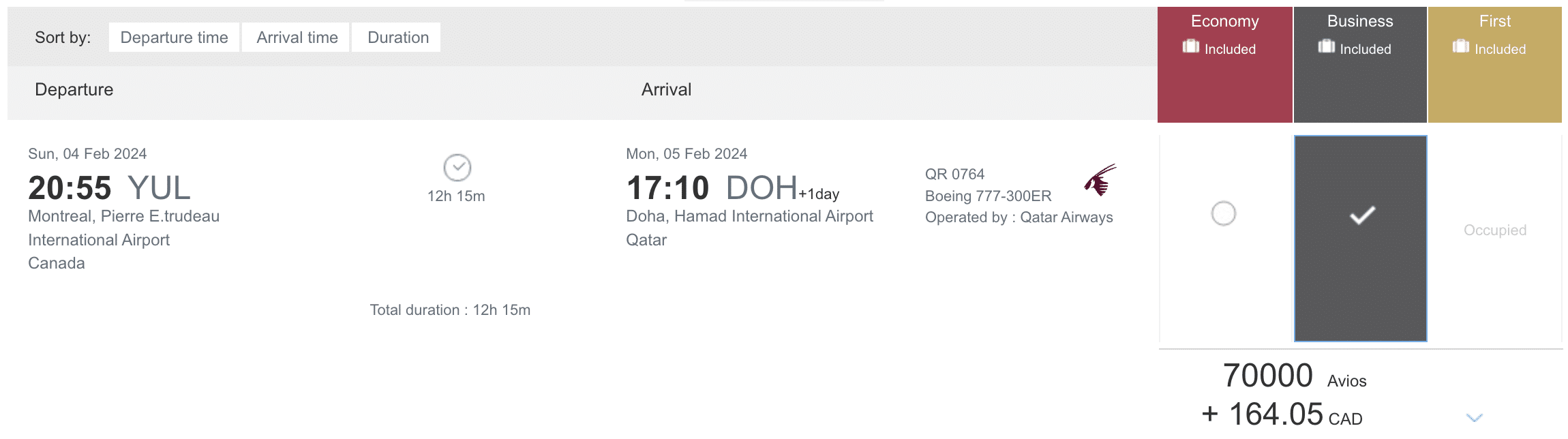Viewport: 1568px width, 439px height.
Task: Click the Arrival column header
Action: coord(666,90)
